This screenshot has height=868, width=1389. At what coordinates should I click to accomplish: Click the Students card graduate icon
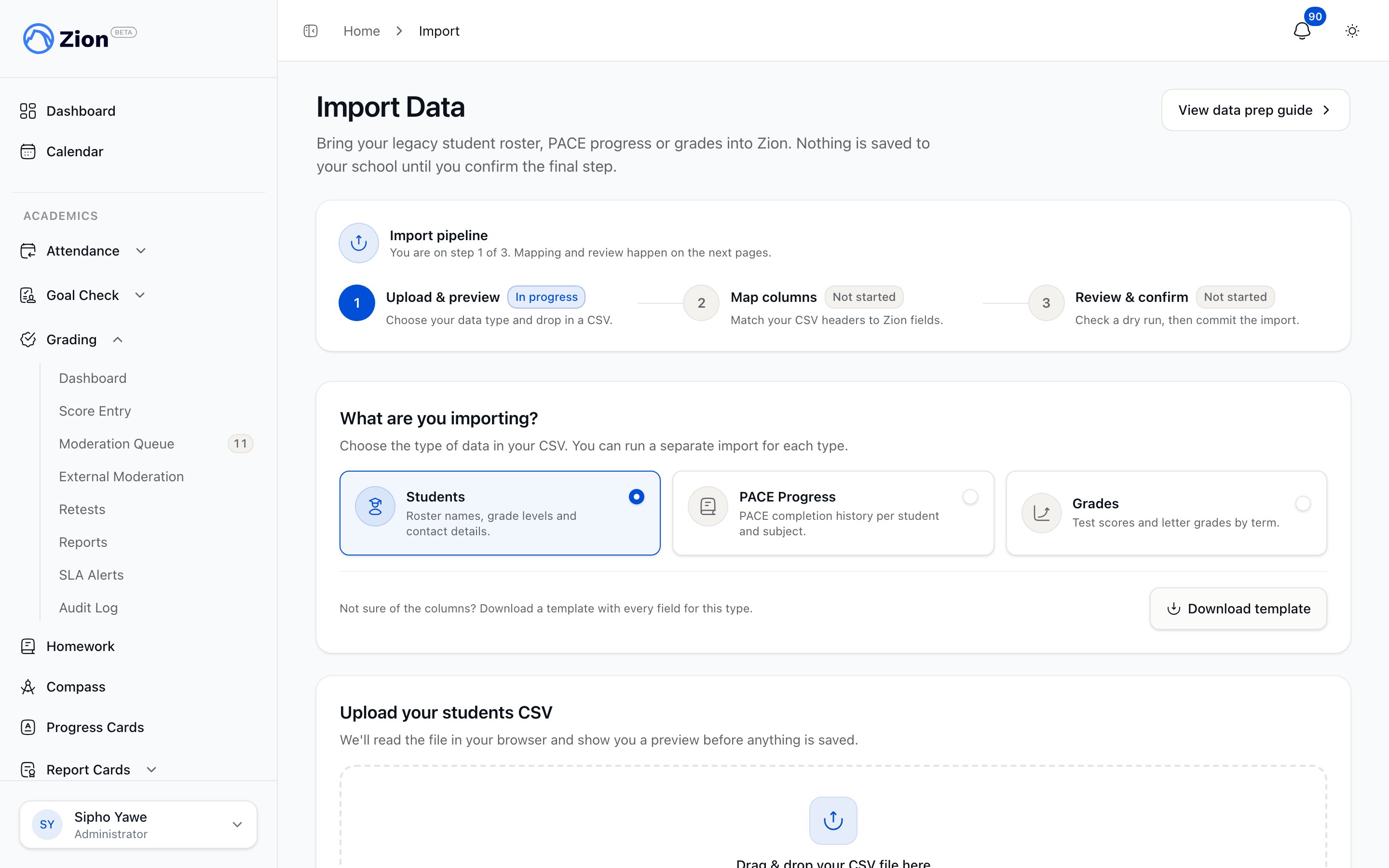coord(375,506)
